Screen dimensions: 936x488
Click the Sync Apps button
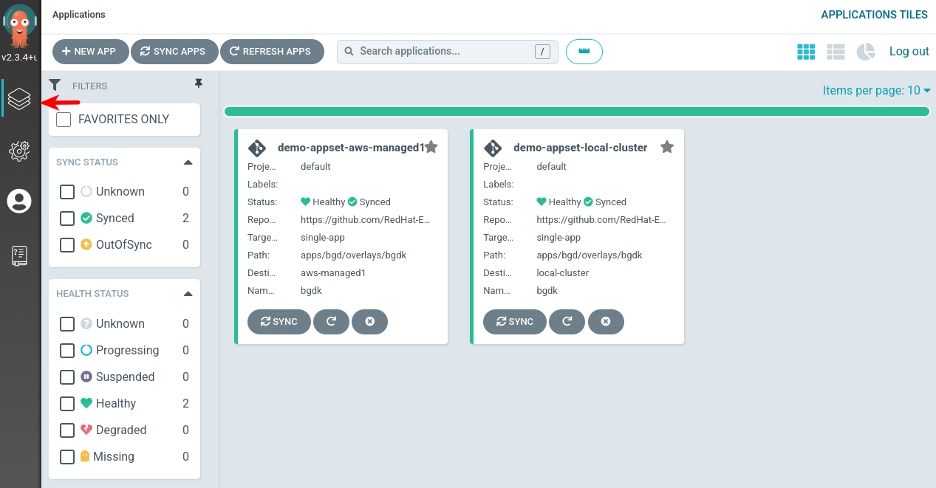pos(174,51)
